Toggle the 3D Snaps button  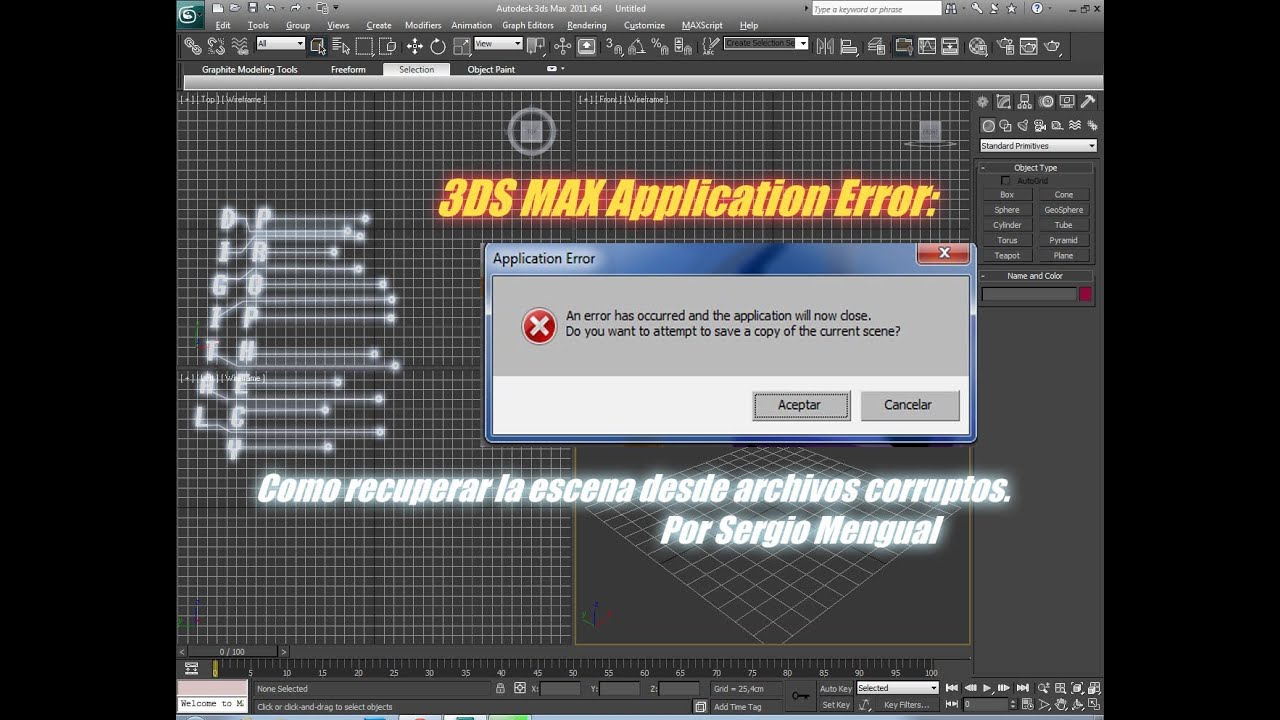[615, 46]
